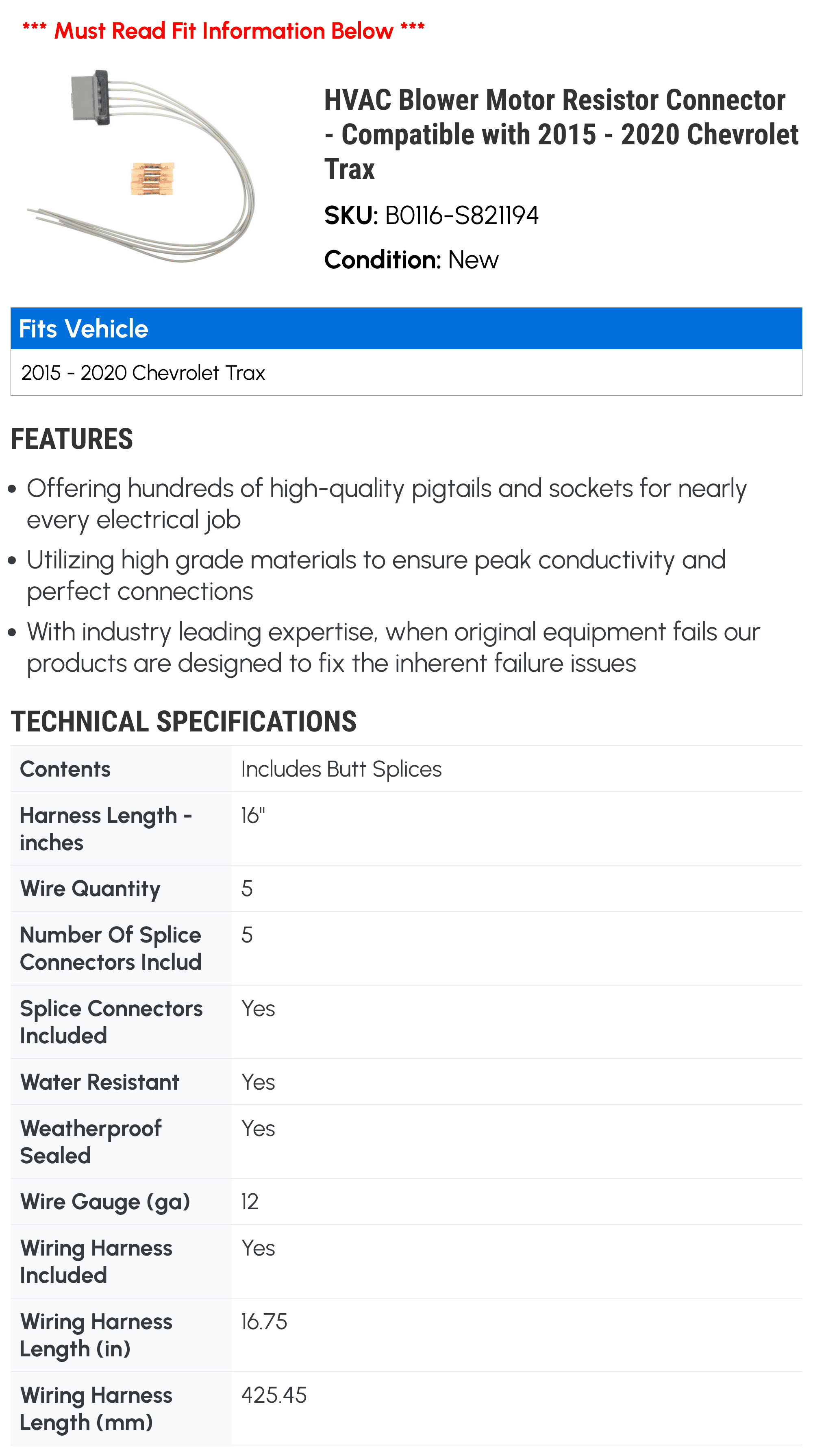The image size is (813, 1456).
Task: Click the Wiring Harness Length (mm) label
Action: click(96, 1409)
